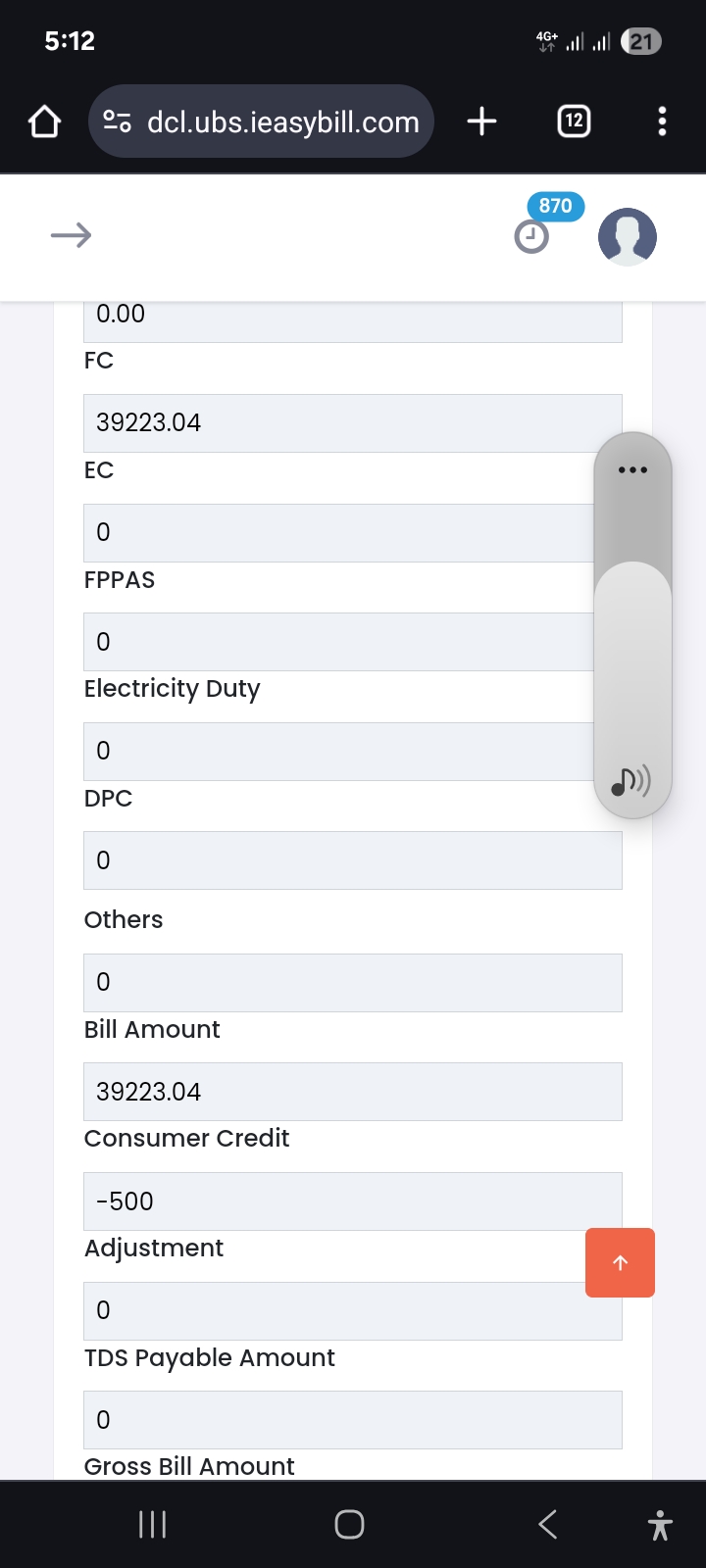Open the tab switcher showing 12 tabs
706x1568 pixels.
point(574,122)
